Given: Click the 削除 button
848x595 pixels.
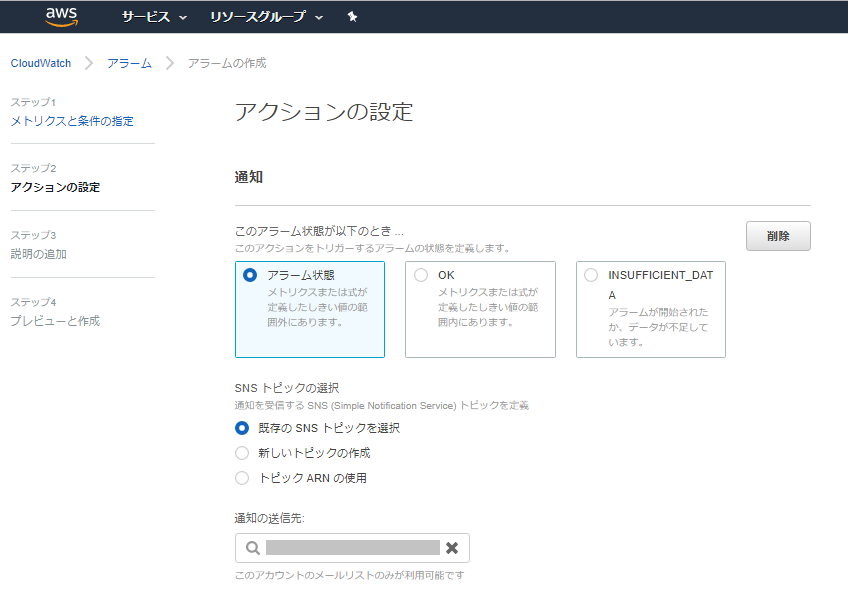Looking at the screenshot, I should click(x=778, y=236).
